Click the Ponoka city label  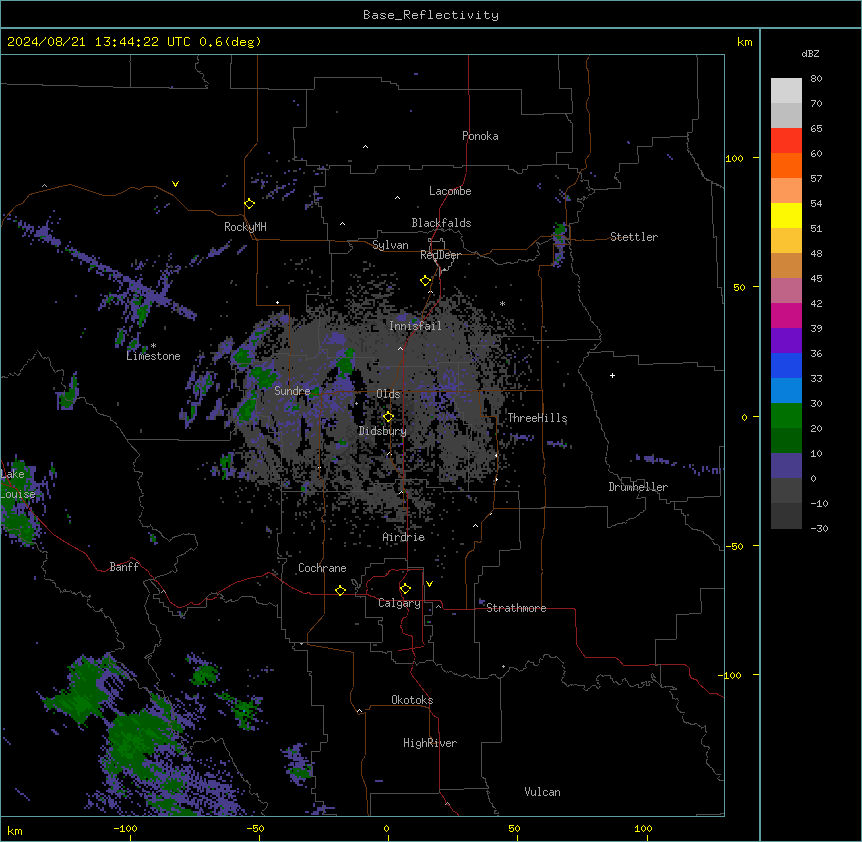tap(480, 136)
